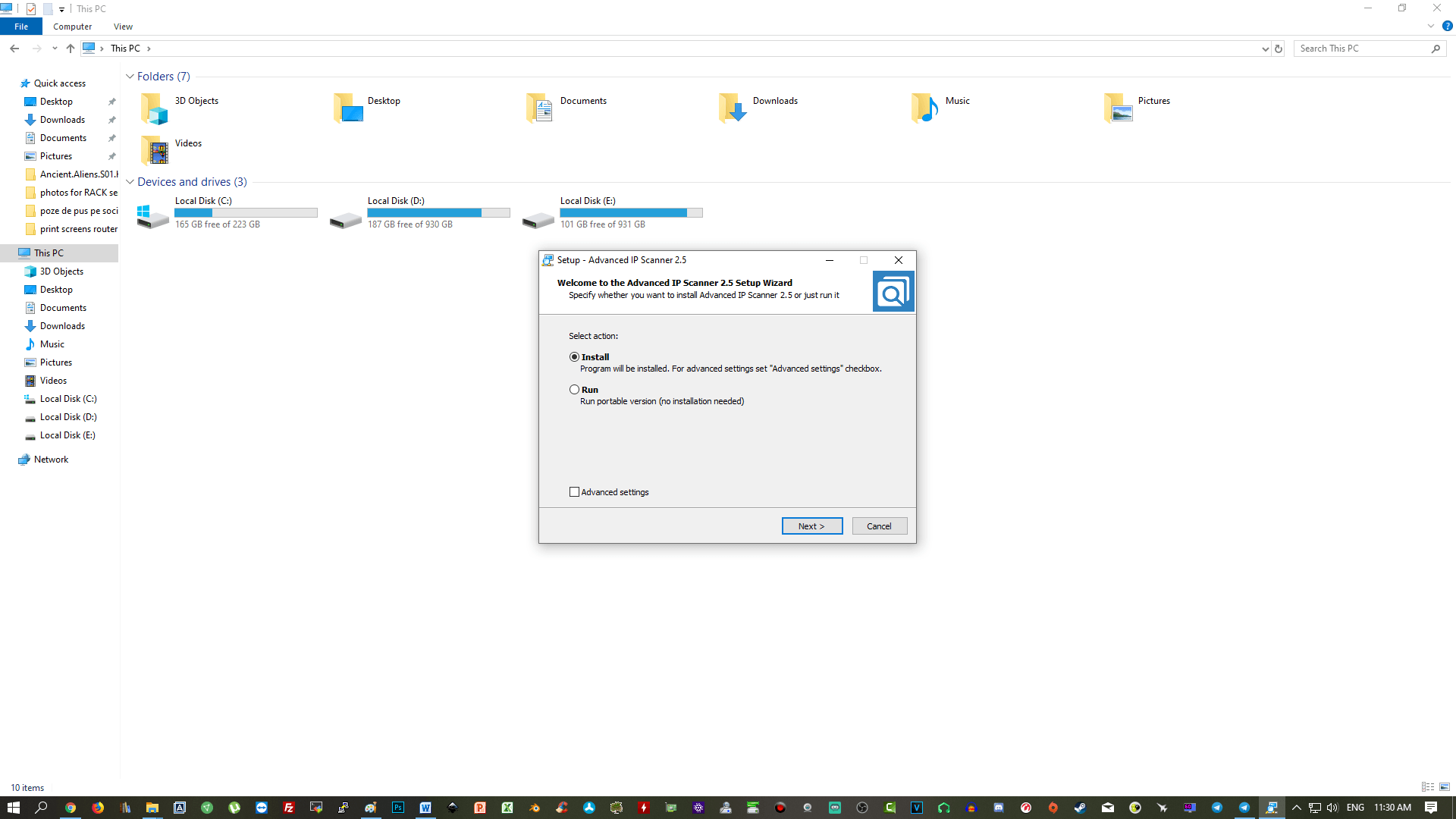Launch Steam from the taskbar

(1081, 808)
